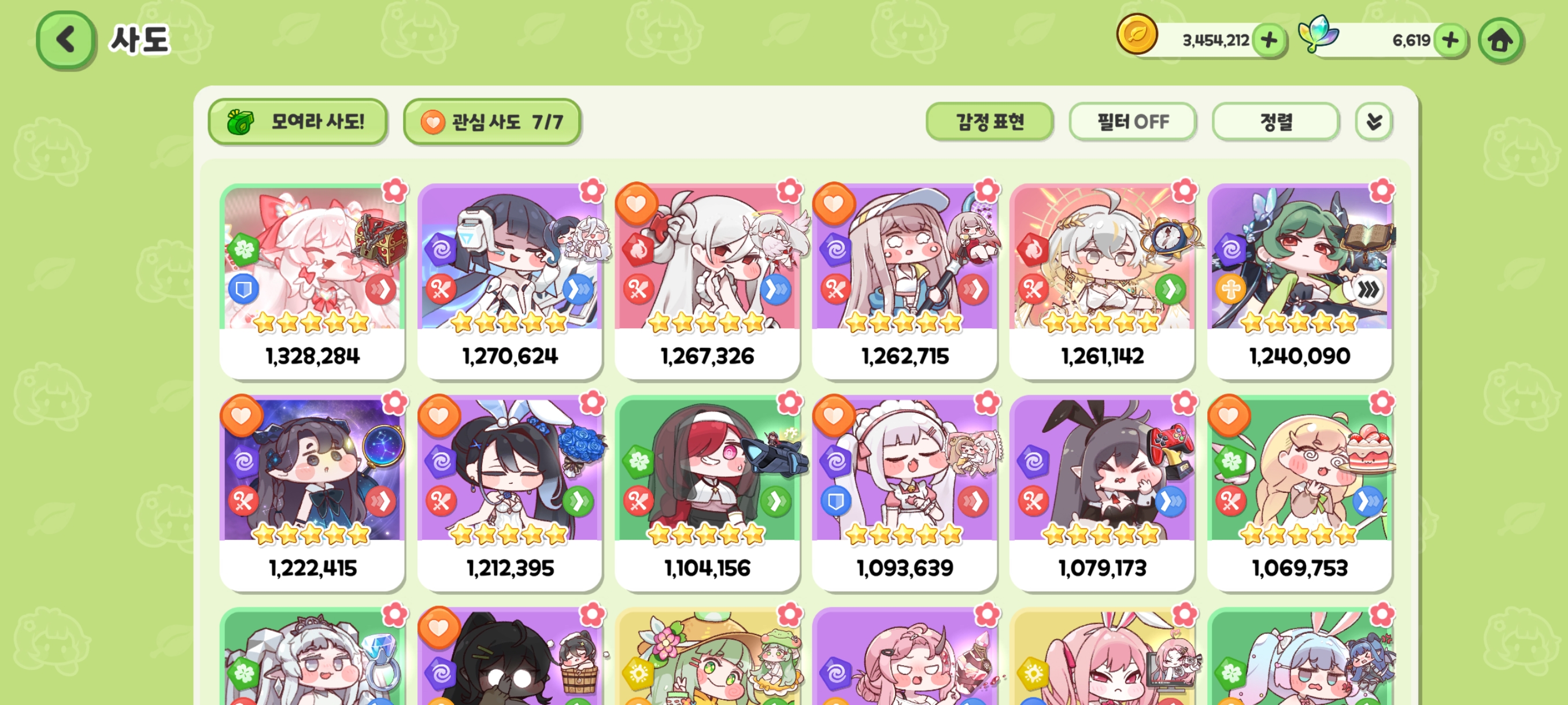This screenshot has height=705, width=1568.
Task: Tap the gold coin currency icon
Action: click(x=1137, y=34)
